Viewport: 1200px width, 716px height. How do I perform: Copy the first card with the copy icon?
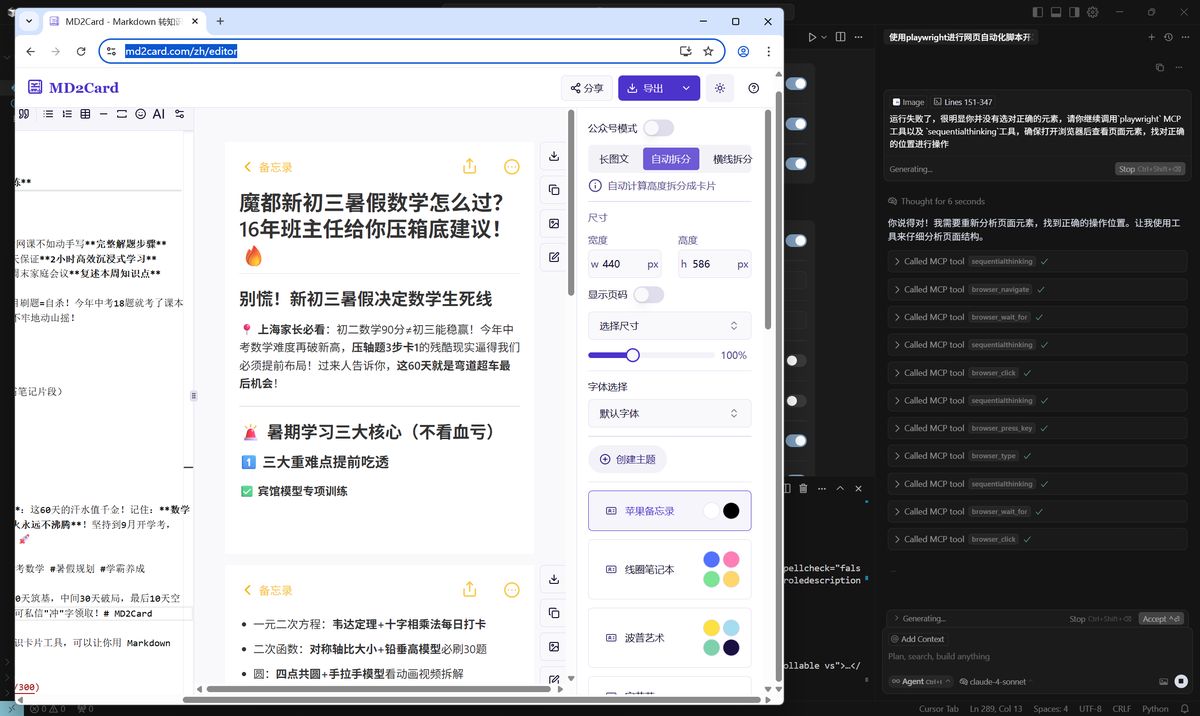(x=554, y=190)
